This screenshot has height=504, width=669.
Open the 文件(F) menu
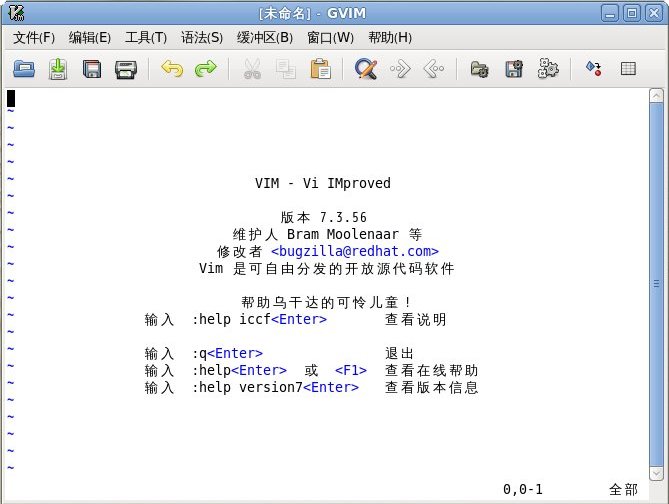pyautogui.click(x=34, y=38)
